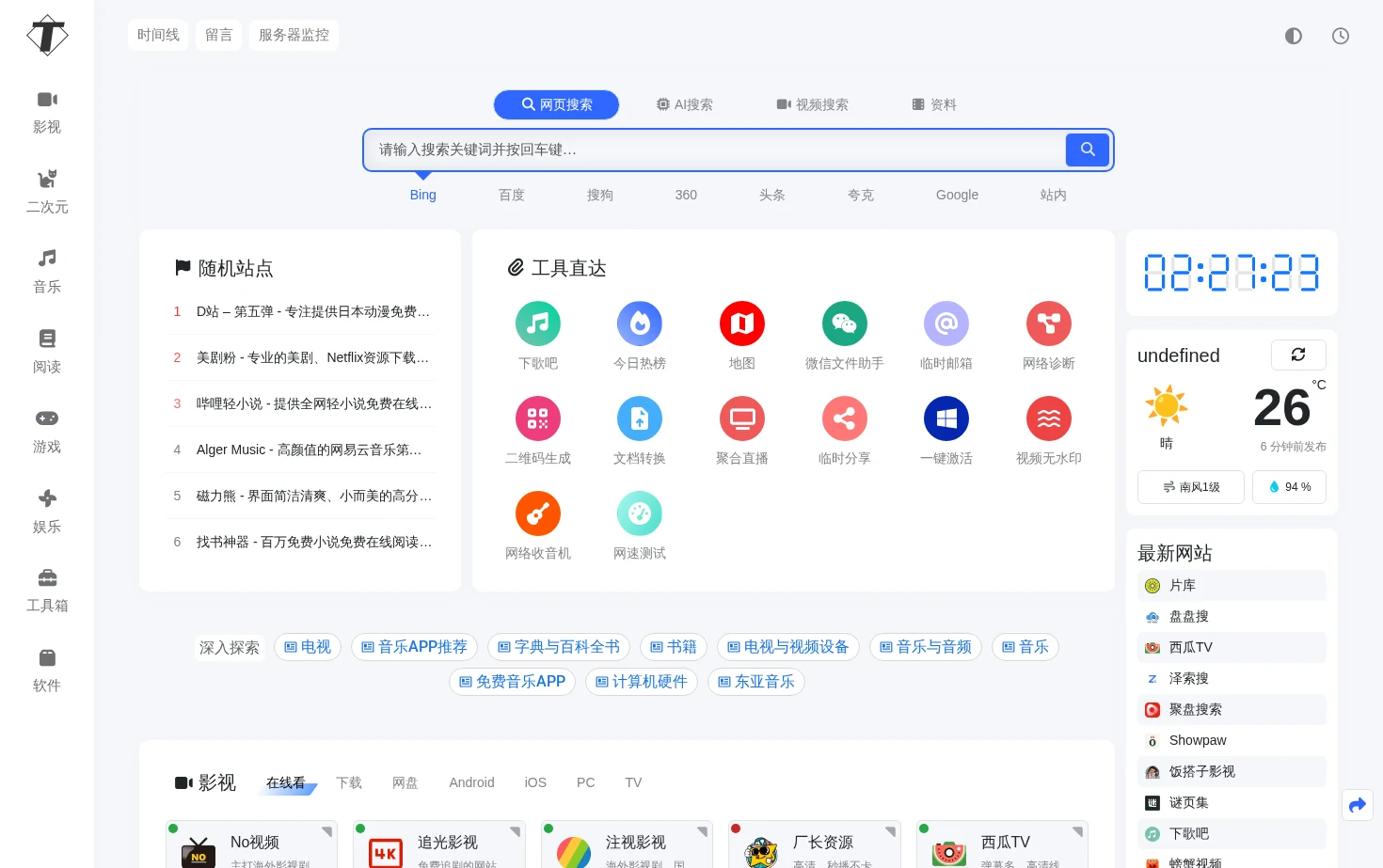Screen dimensions: 1383x868
Task: Switch 影视 section to the iOS tab
Action: tap(535, 782)
